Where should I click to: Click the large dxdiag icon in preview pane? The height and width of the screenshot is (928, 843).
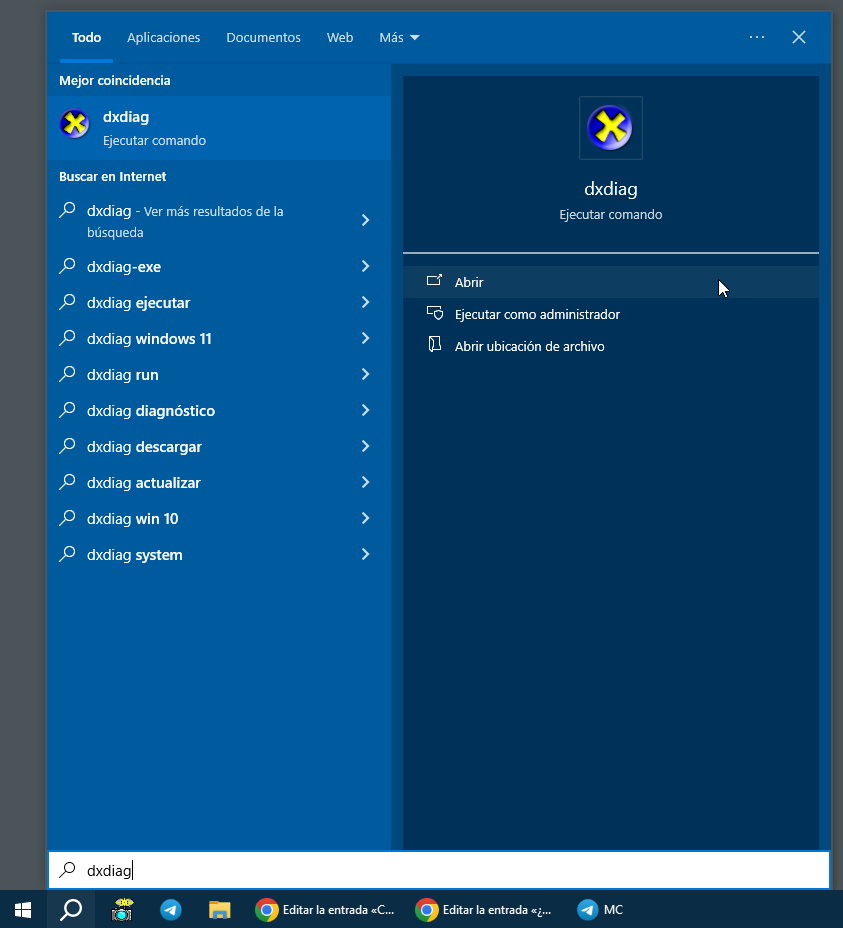coord(610,128)
